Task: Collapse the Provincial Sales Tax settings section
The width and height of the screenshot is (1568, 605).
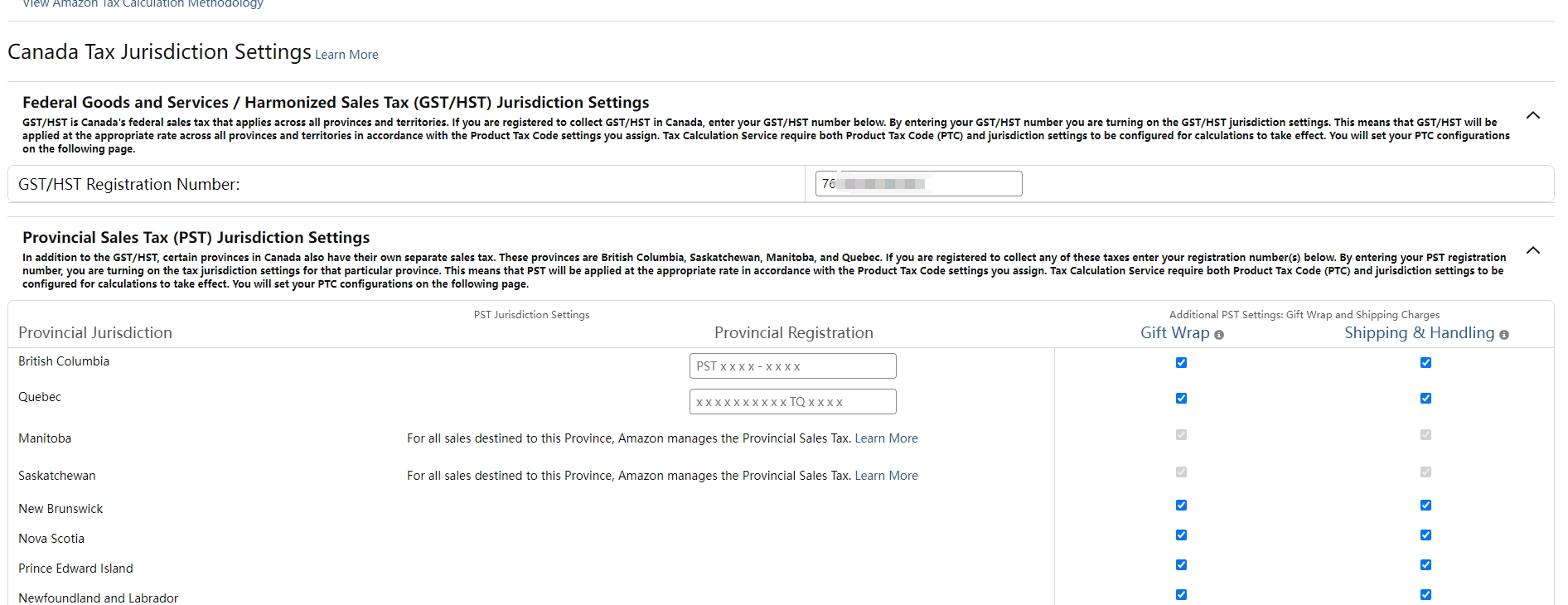Action: (x=1533, y=250)
